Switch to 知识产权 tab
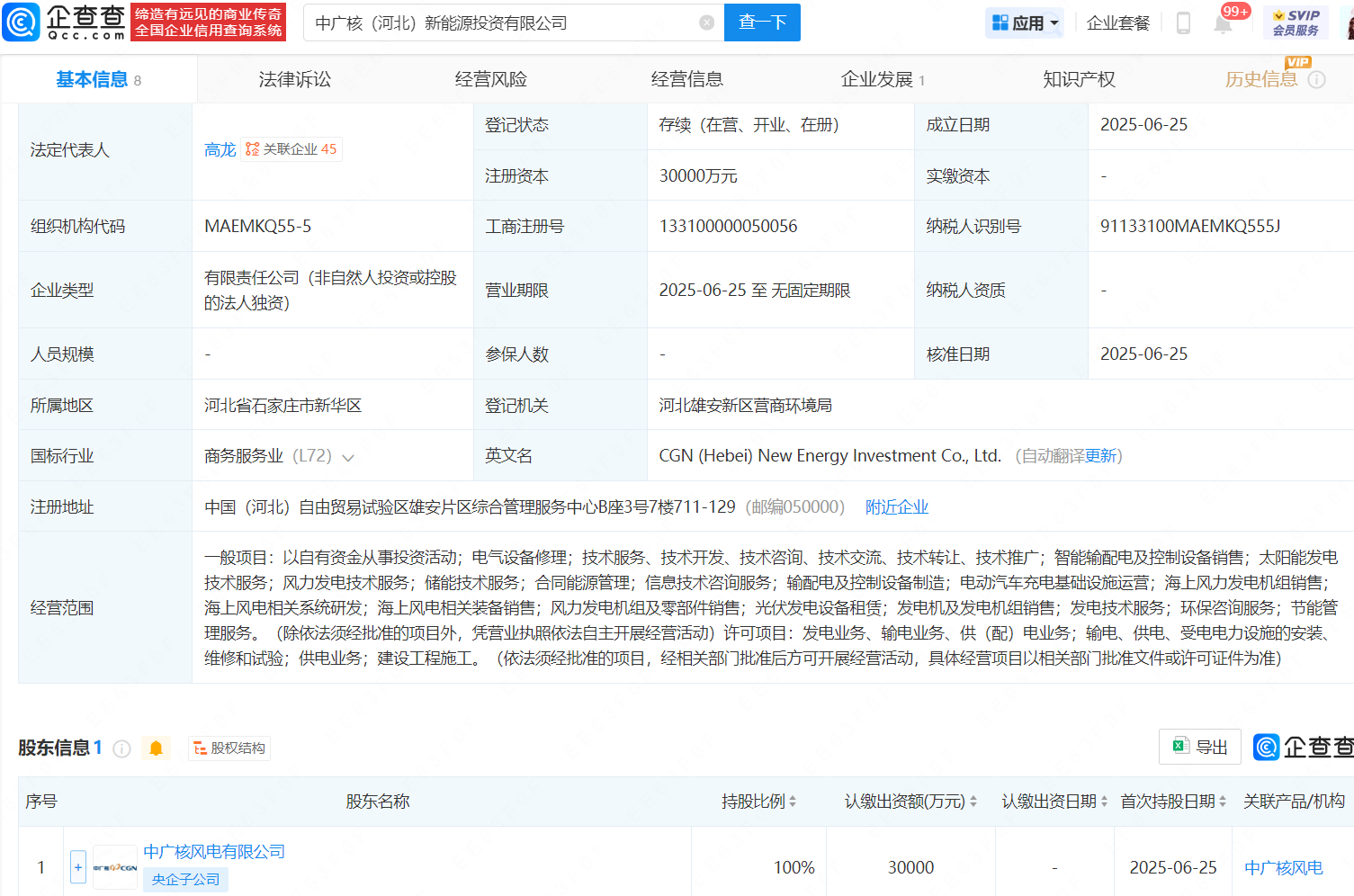The image size is (1354, 896). tap(1079, 79)
